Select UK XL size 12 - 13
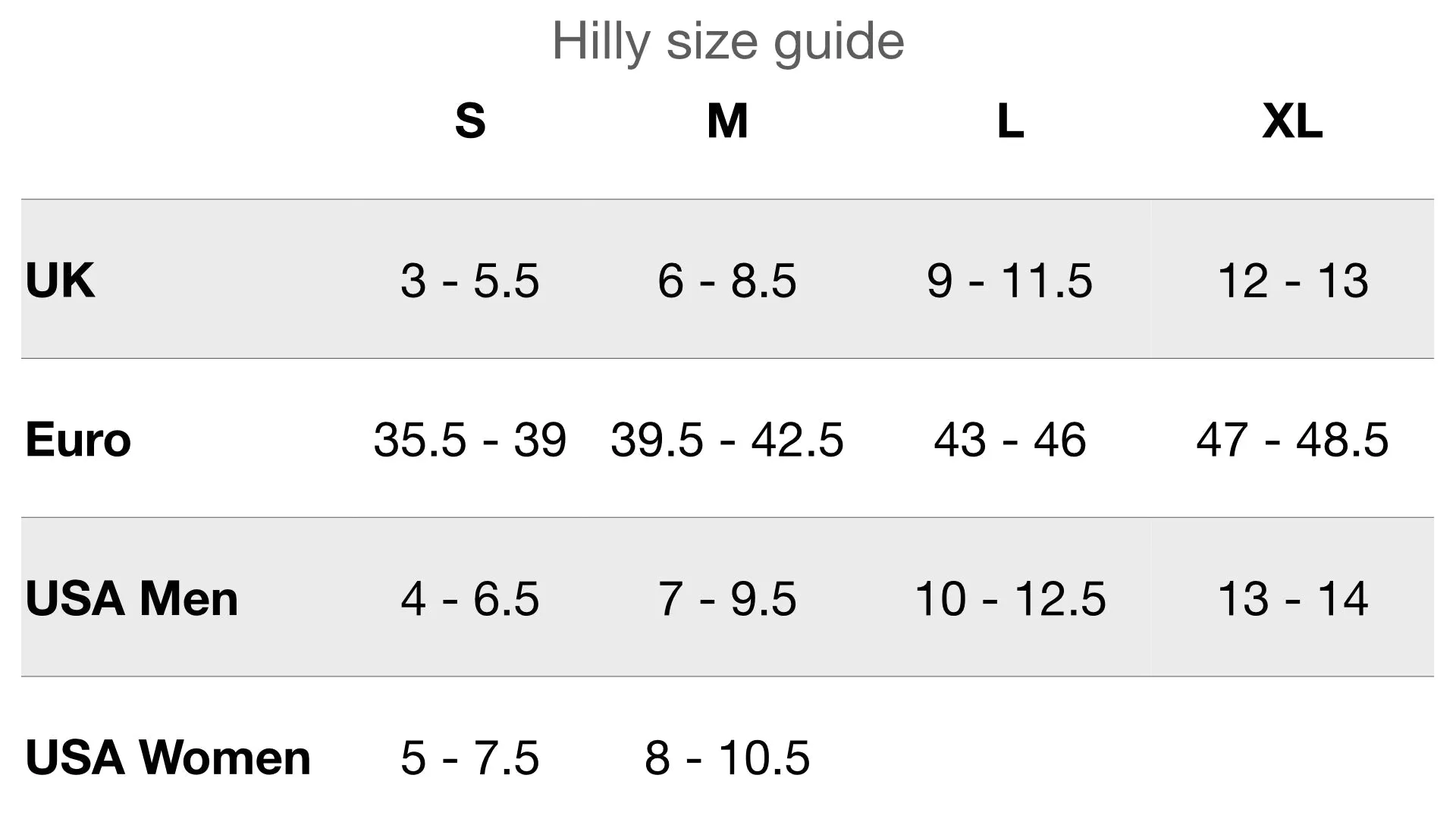The width and height of the screenshot is (1456, 819). point(1293,281)
